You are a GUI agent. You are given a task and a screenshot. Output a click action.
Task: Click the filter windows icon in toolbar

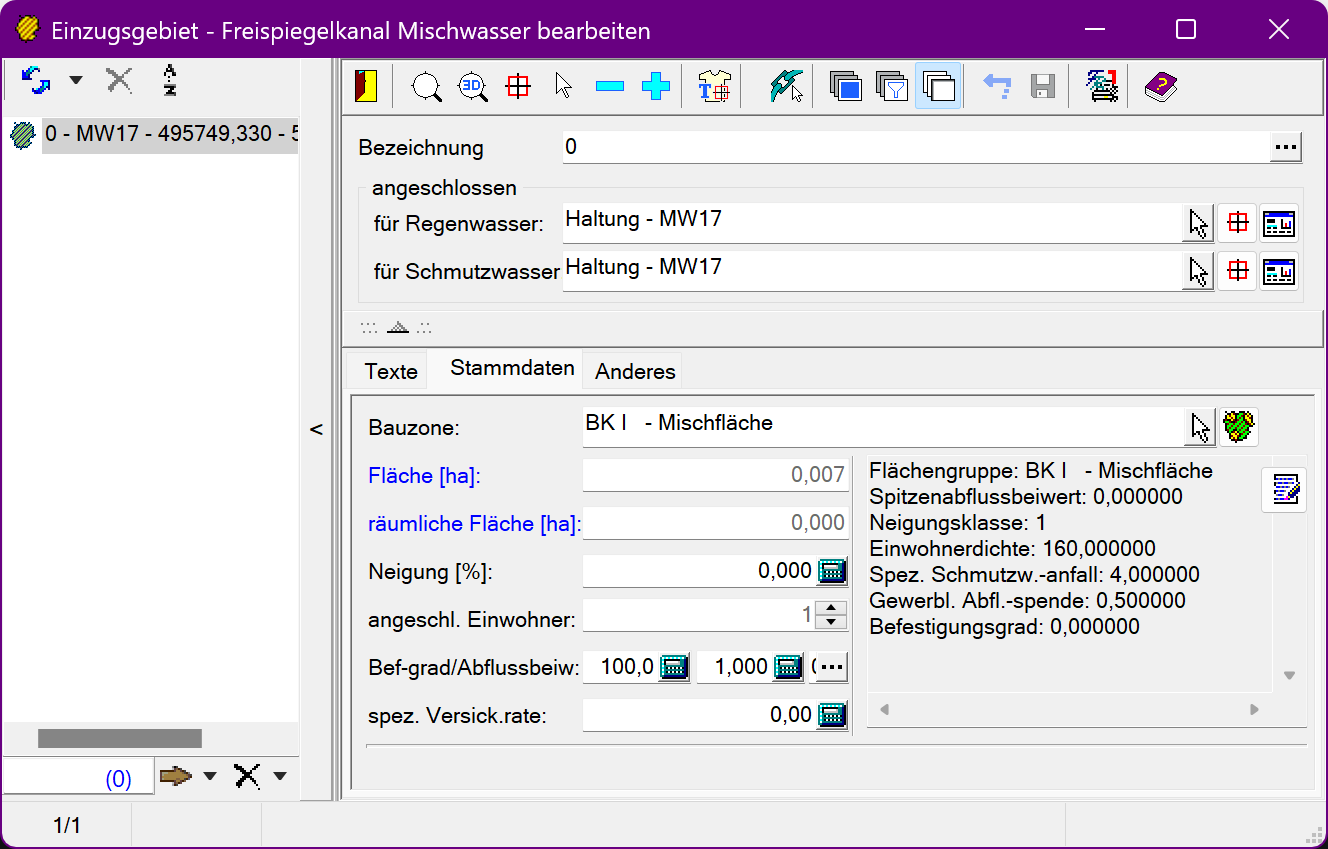pyautogui.click(x=891, y=87)
